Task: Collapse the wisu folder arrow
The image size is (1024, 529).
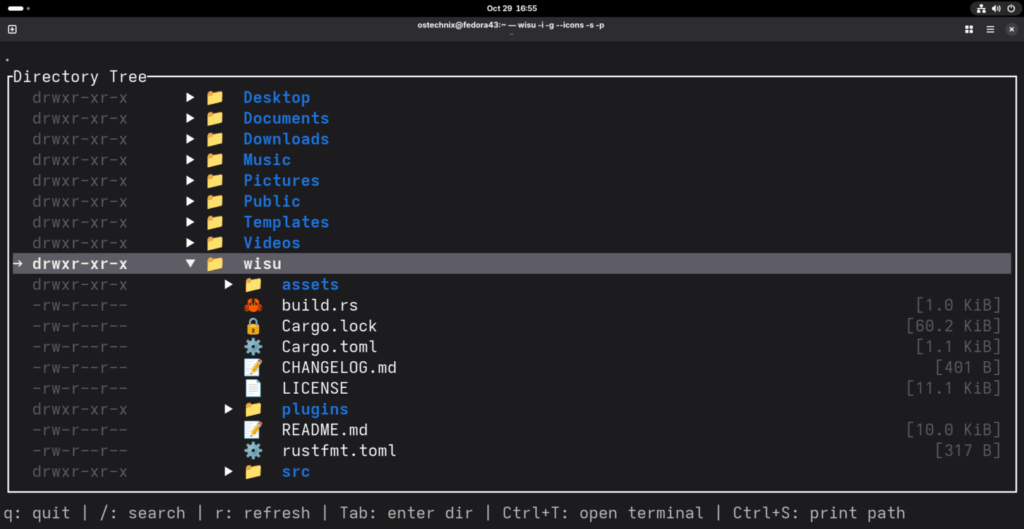Action: click(x=190, y=264)
